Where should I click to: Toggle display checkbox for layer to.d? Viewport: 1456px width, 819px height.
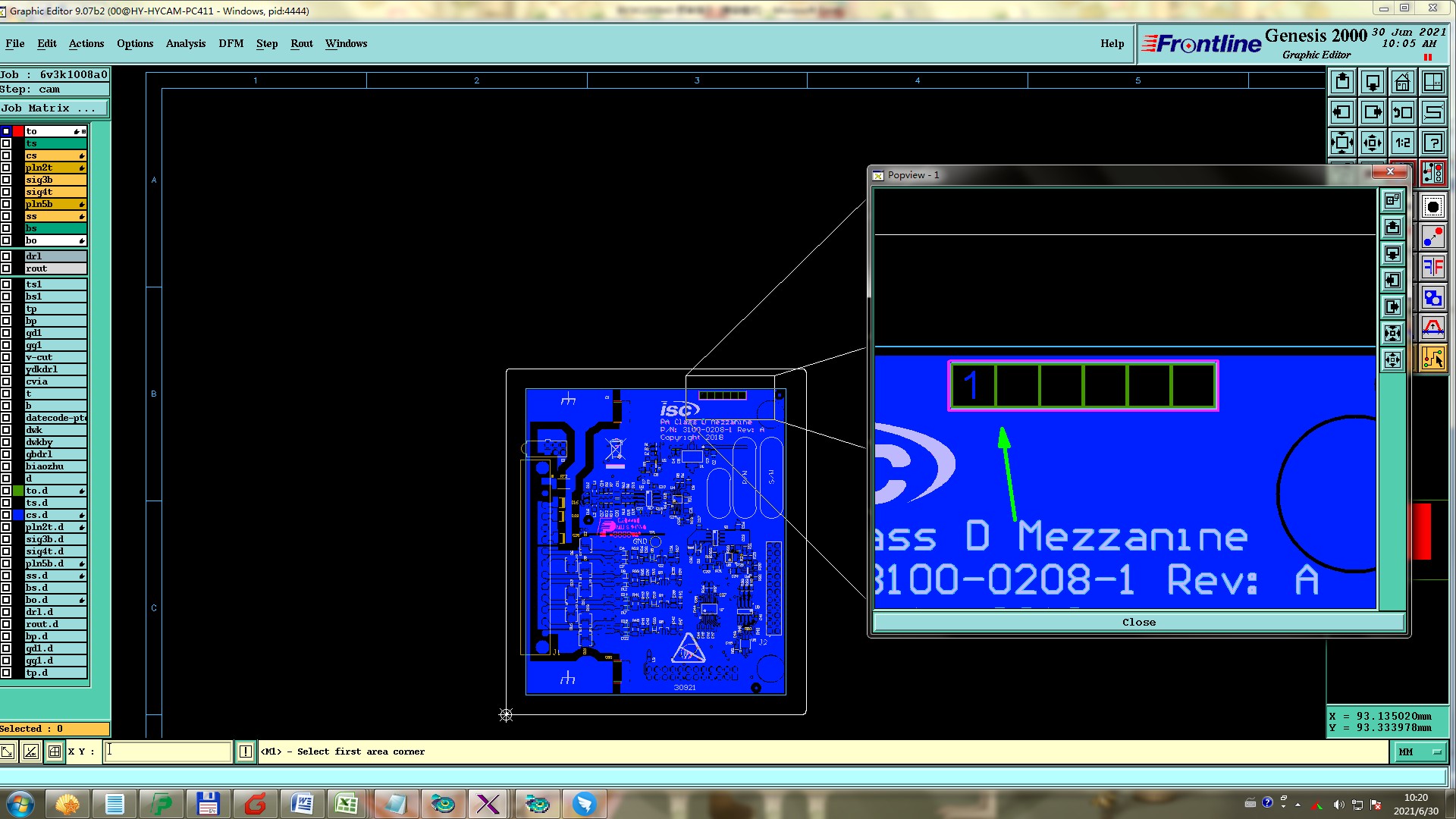[x=6, y=491]
